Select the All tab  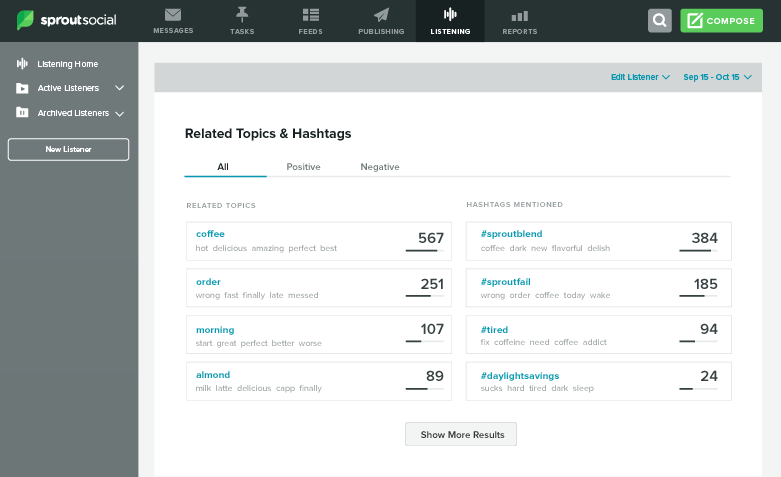pos(223,167)
